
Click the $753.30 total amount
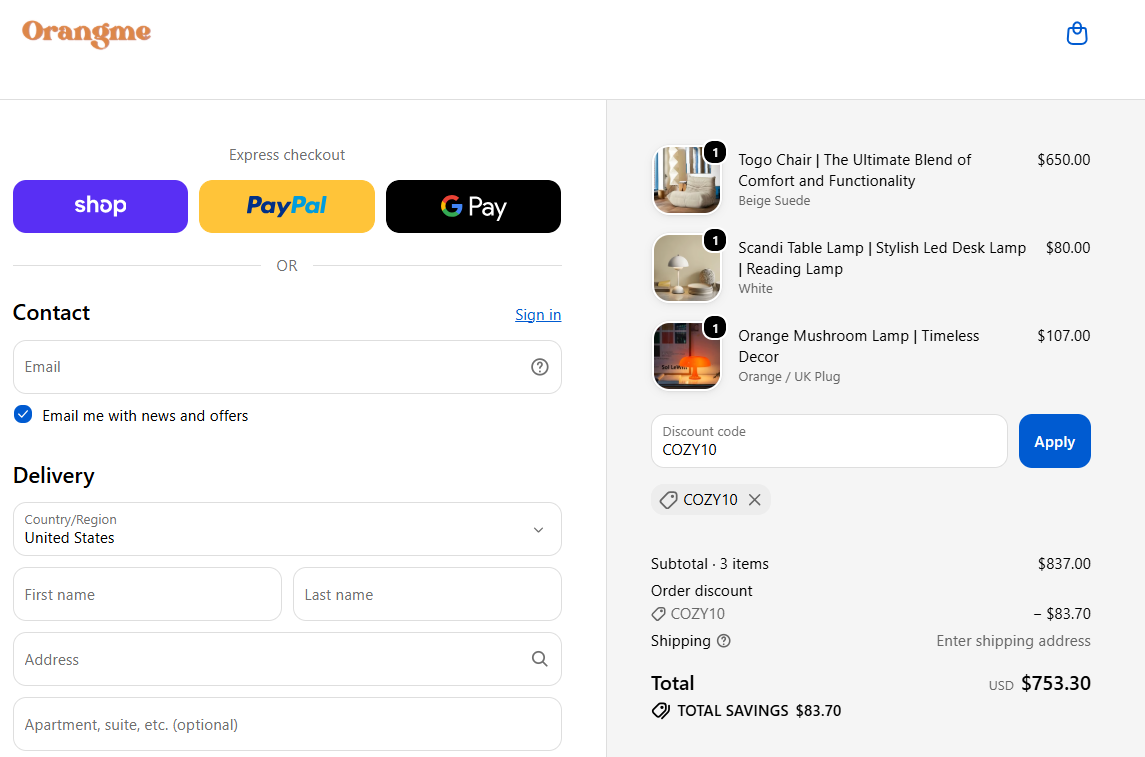pyautogui.click(x=1056, y=683)
